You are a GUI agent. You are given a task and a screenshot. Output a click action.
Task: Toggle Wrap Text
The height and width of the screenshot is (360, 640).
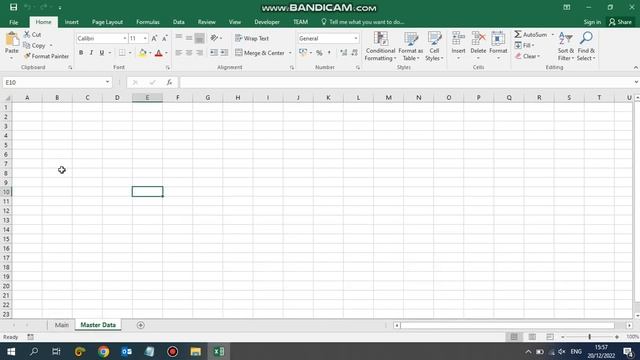(252, 38)
